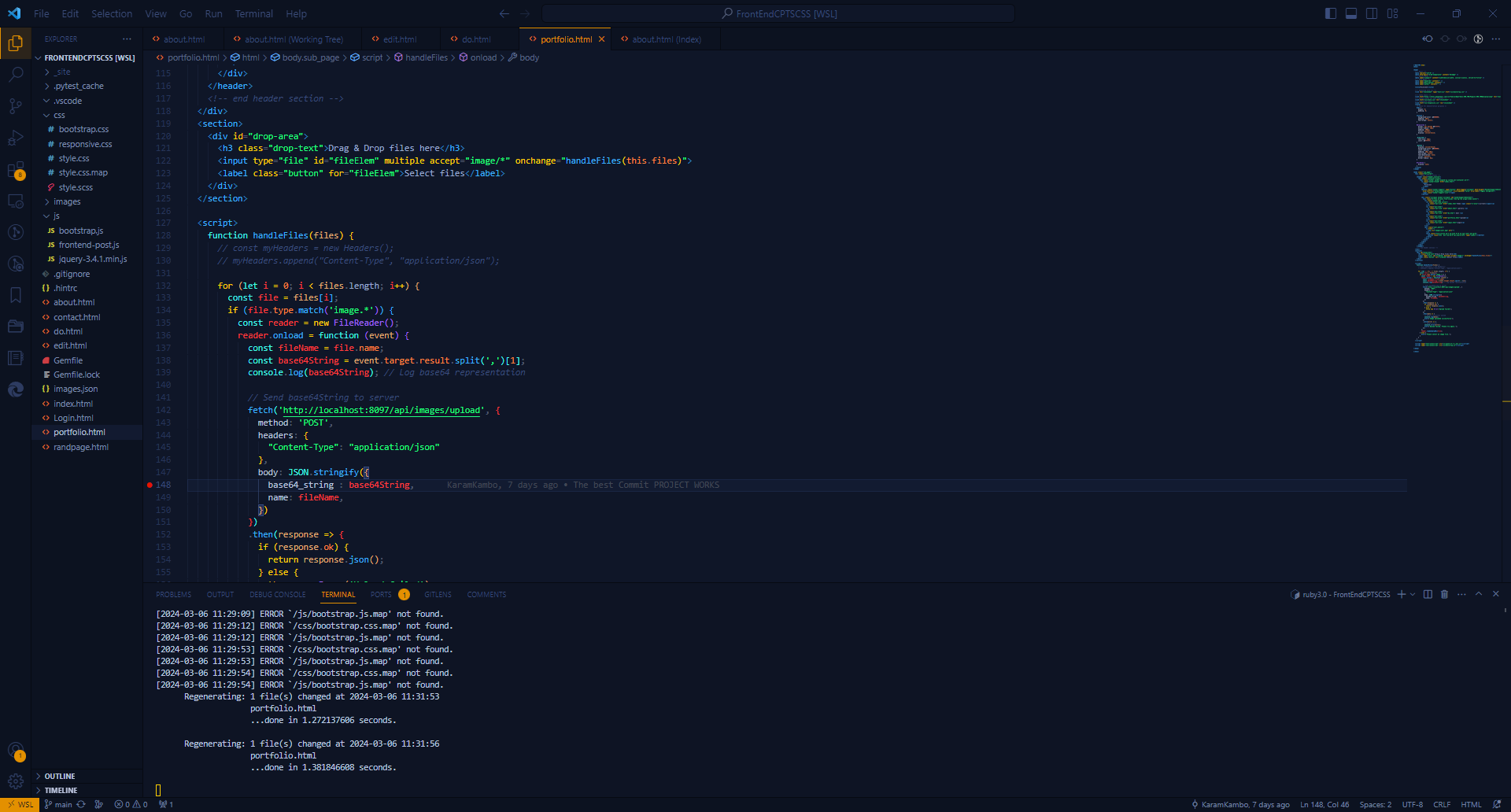Open the Search view icon

click(15, 75)
